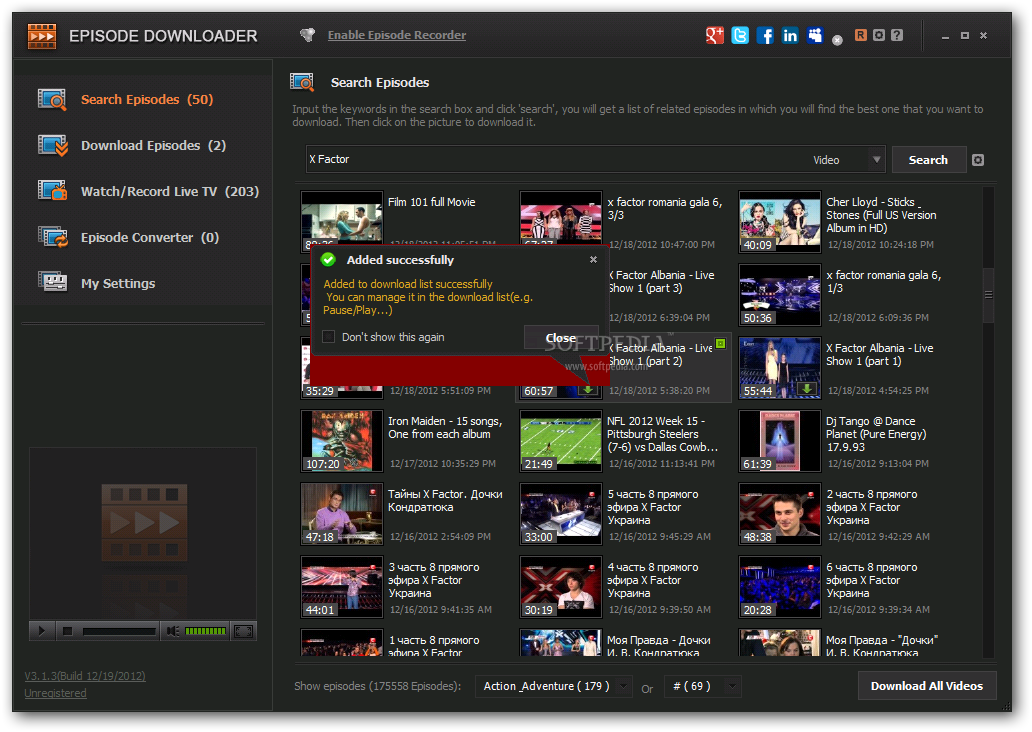The image size is (1032, 732).
Task: Click title 'x factor romania gala 6, 3/3'
Action: coord(665,209)
